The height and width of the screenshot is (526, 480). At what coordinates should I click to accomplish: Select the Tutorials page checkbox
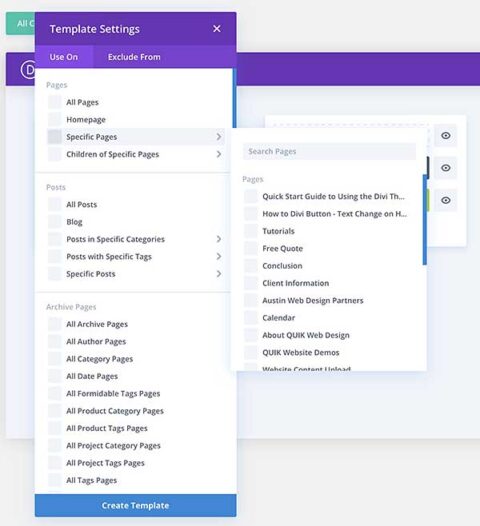(251, 231)
